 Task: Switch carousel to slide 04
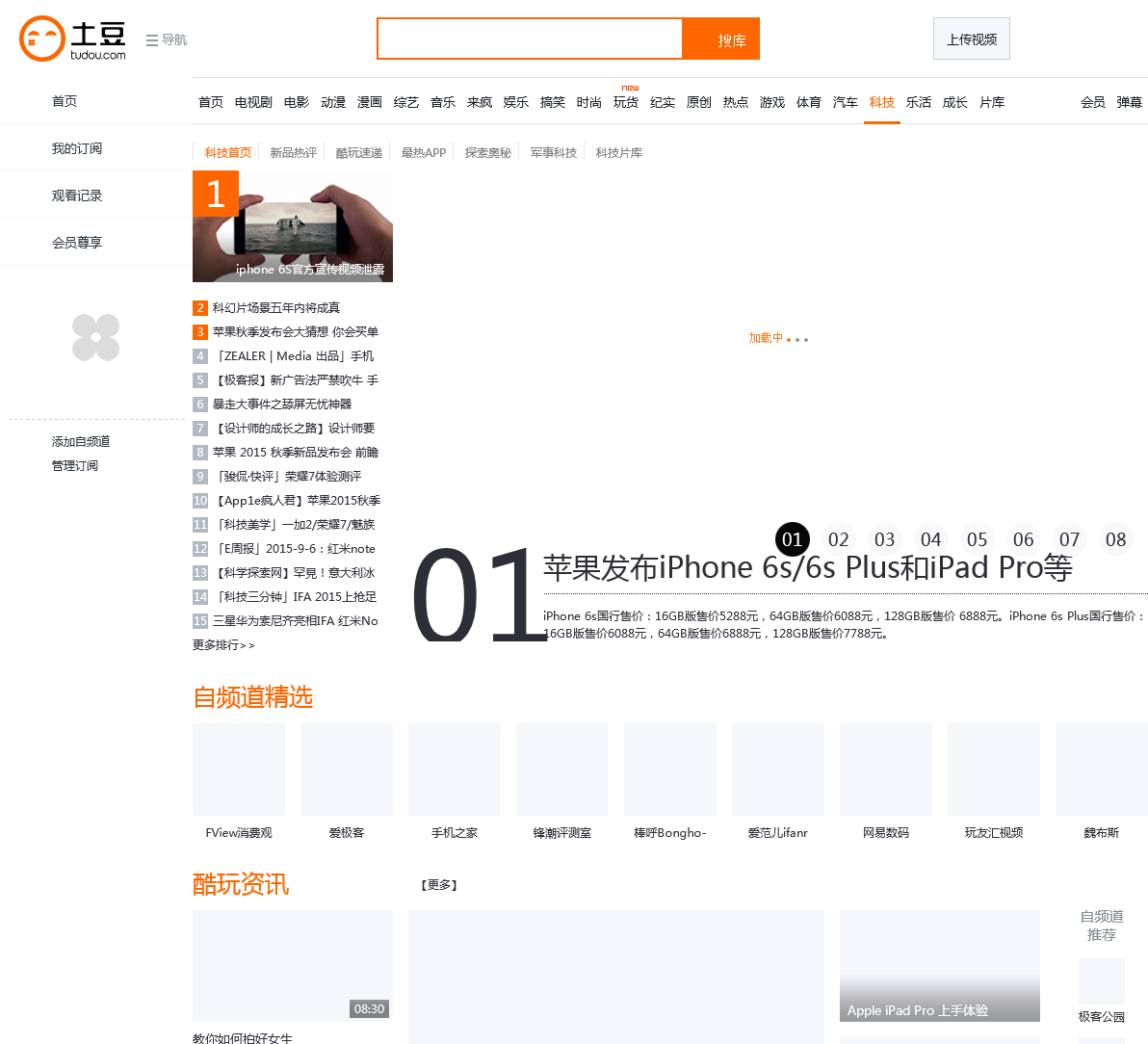tap(930, 539)
